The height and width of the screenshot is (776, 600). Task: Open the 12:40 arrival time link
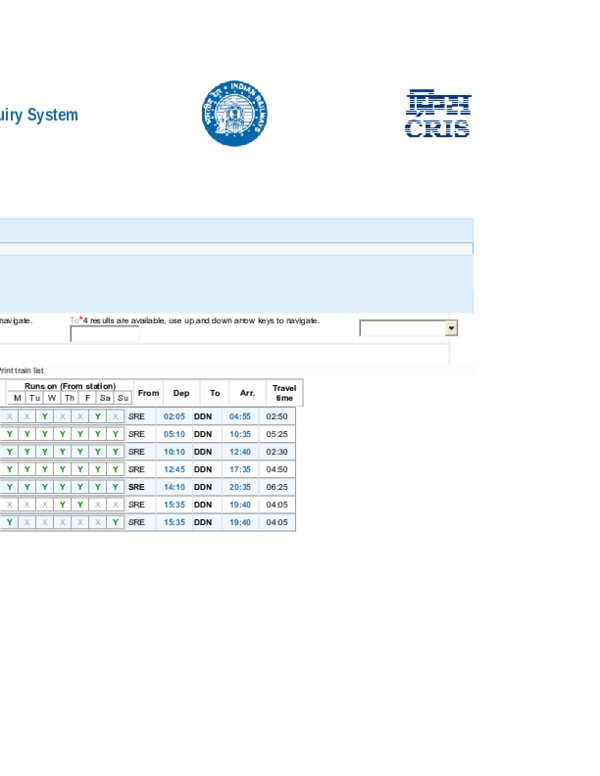(240, 452)
